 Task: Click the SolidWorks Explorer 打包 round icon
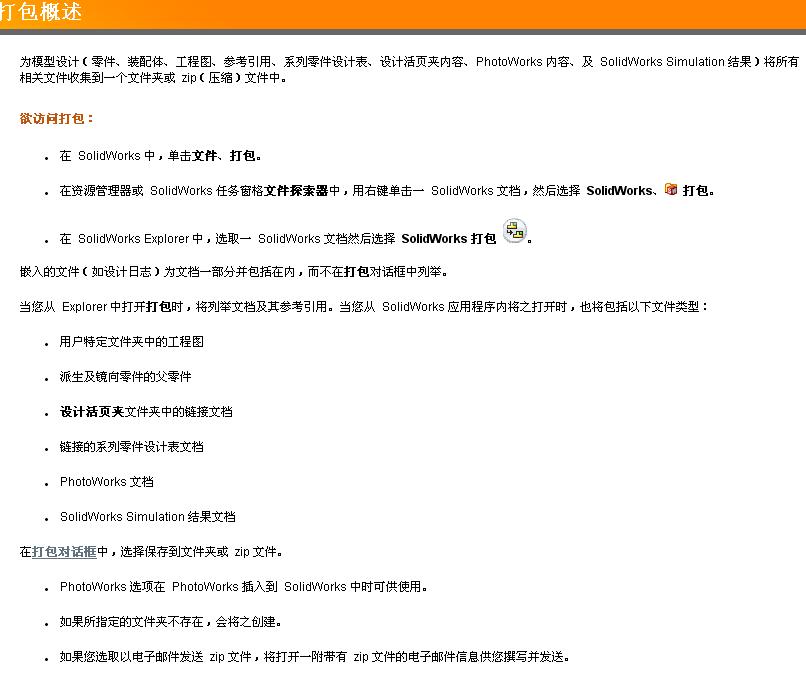click(x=515, y=231)
